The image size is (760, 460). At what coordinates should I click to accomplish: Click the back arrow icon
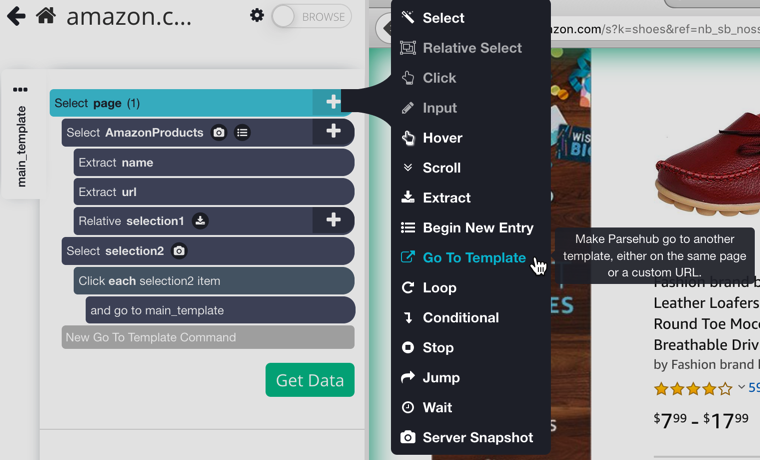tap(16, 16)
